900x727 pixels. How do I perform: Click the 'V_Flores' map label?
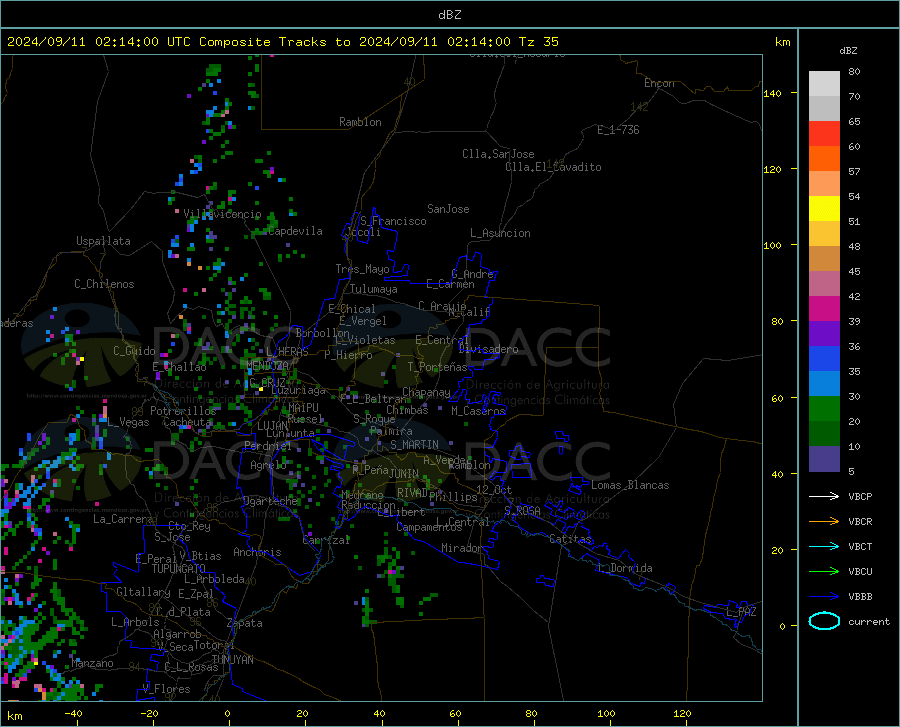click(166, 689)
